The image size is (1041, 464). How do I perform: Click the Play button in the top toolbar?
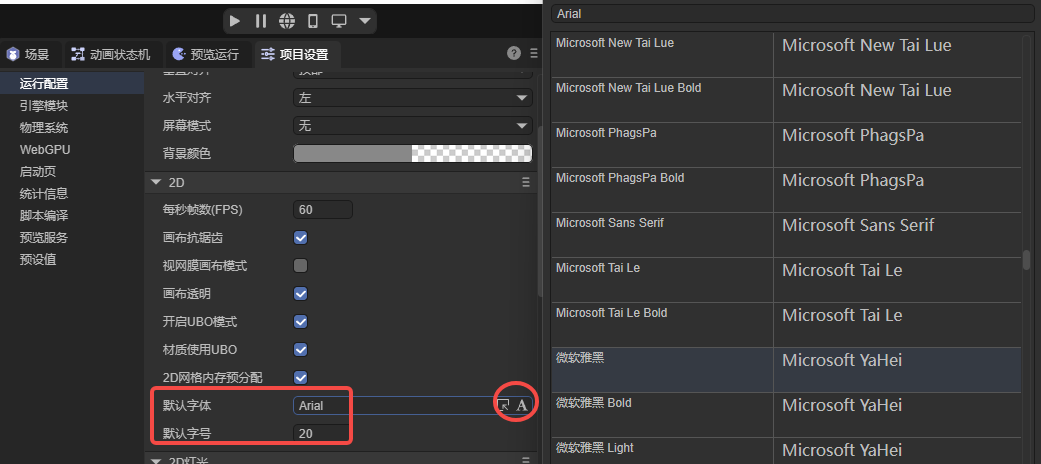click(235, 20)
